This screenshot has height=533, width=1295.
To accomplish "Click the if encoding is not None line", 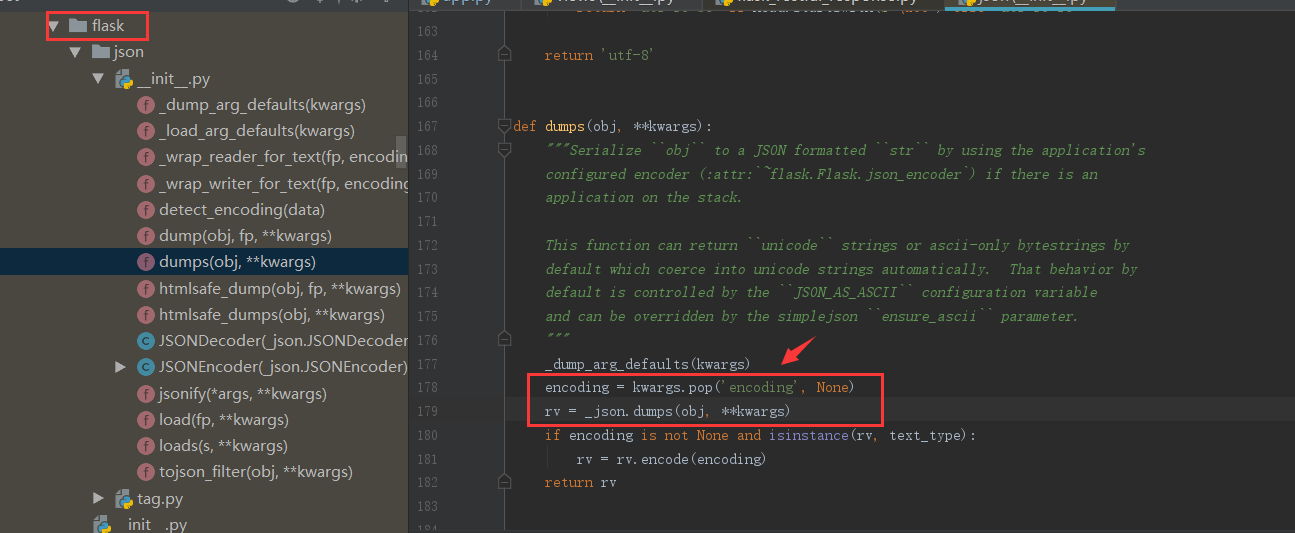I will 760,435.
